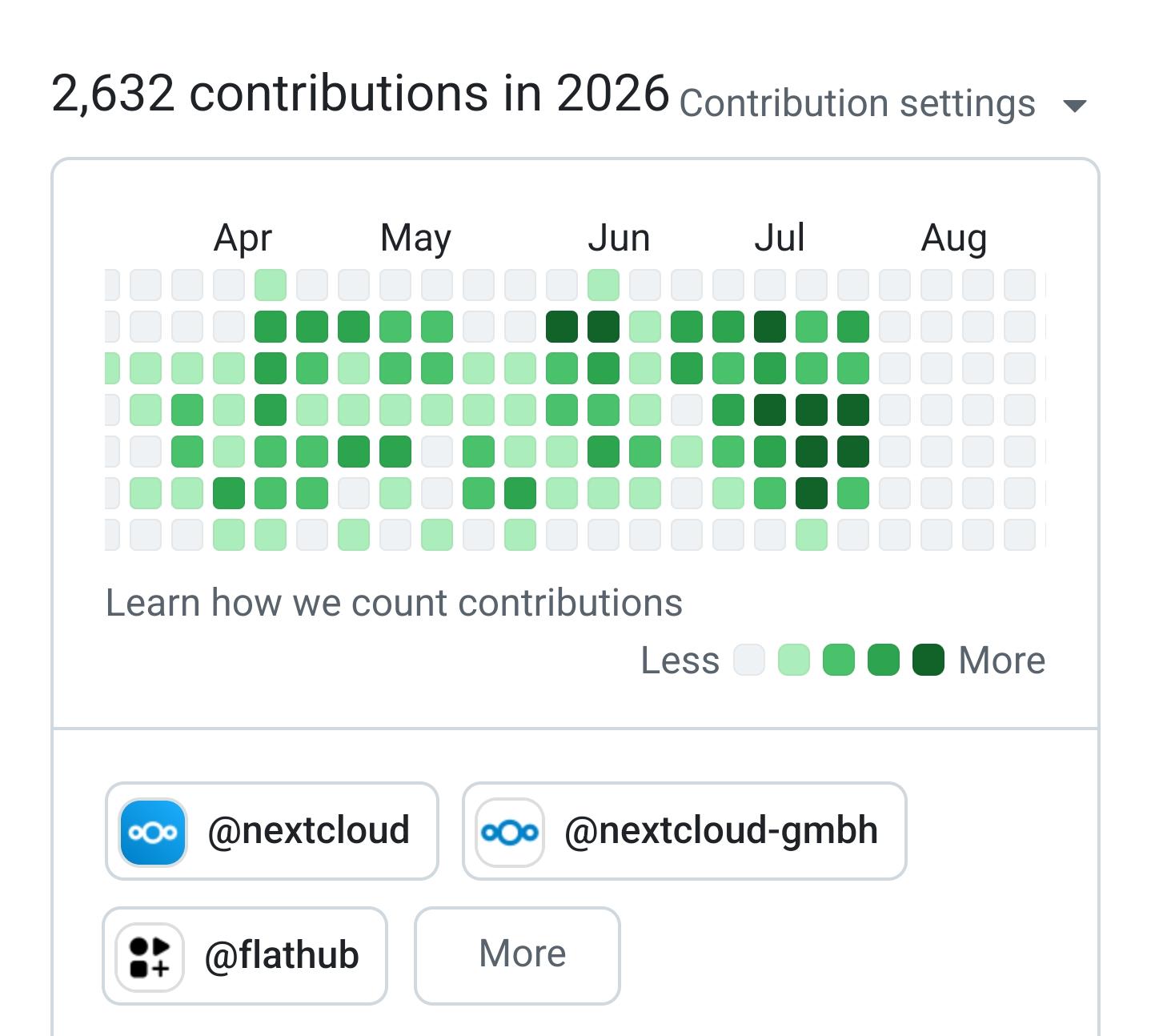Click the Jun month label
Screen dimensions: 1151x1036
click(619, 238)
